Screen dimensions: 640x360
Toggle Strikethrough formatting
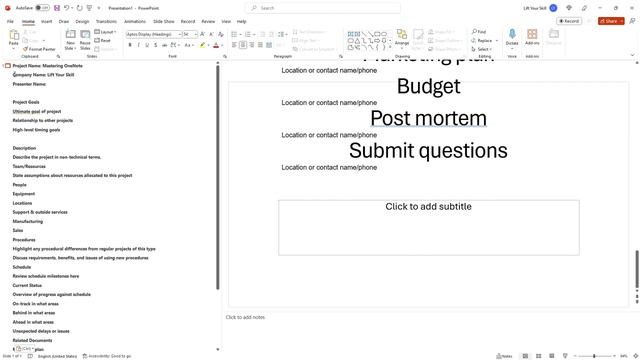click(x=164, y=45)
